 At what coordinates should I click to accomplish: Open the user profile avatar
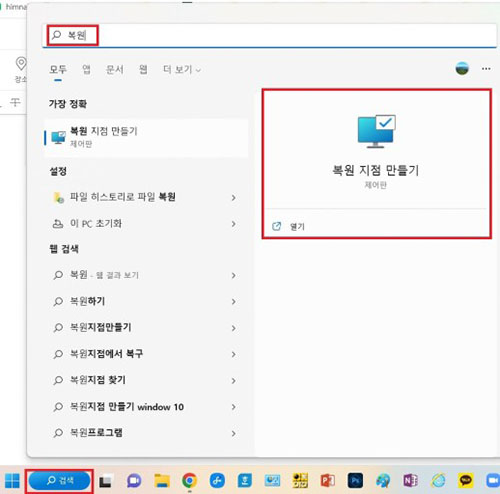tap(462, 69)
